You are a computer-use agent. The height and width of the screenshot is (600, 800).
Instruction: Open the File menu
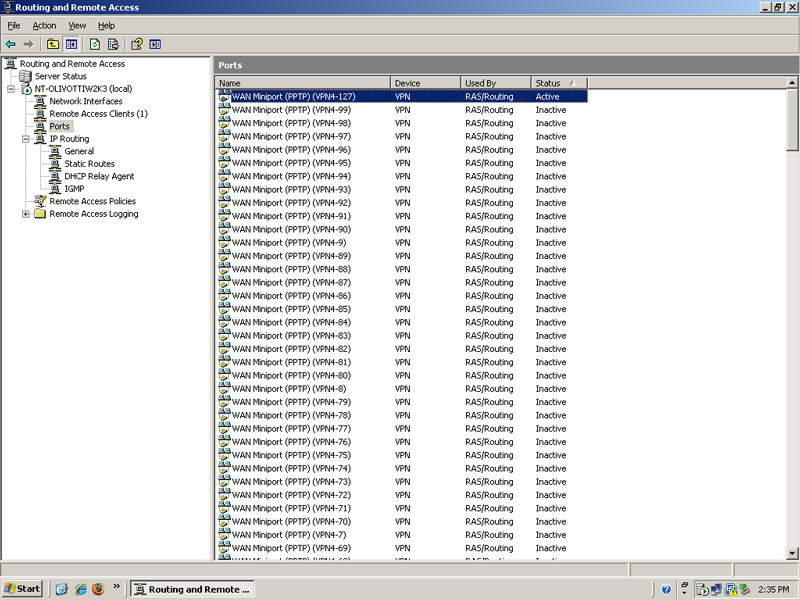pyautogui.click(x=14, y=26)
